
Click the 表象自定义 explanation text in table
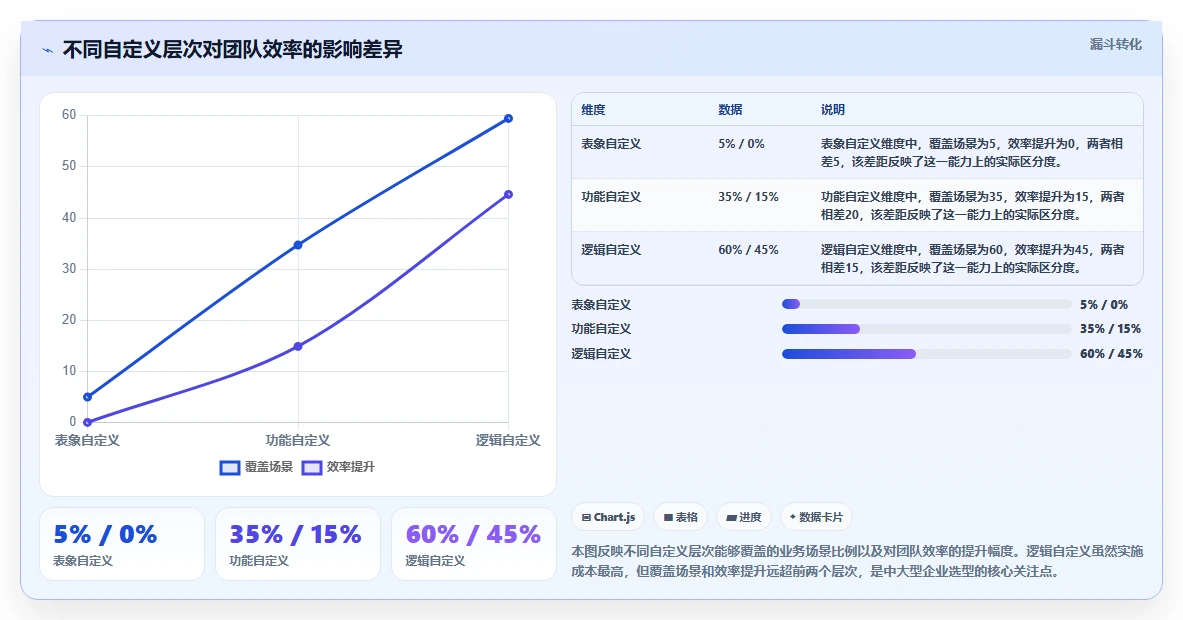(973, 152)
